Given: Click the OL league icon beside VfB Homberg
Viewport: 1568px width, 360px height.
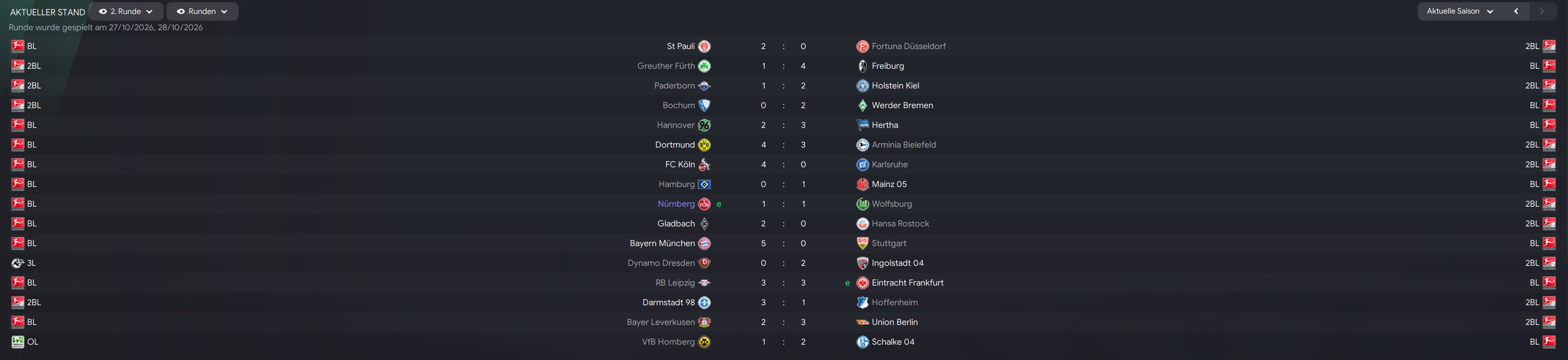Looking at the screenshot, I should [x=18, y=342].
